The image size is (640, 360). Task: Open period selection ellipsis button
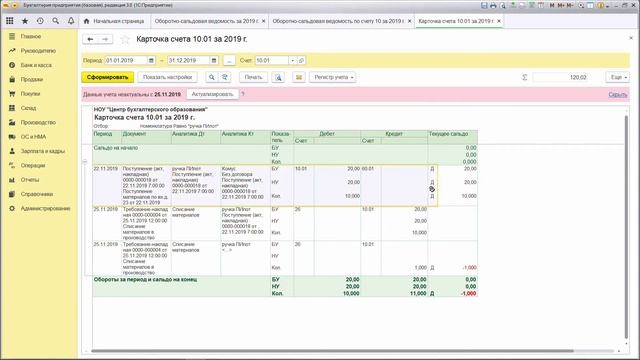pos(229,60)
